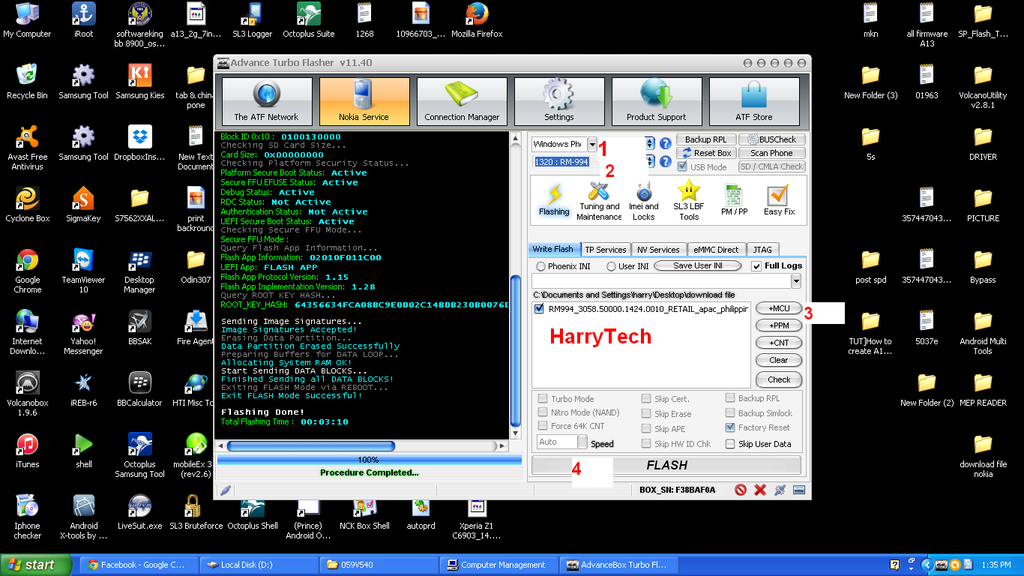1024x576 pixels.
Task: Click the Scan Phone button
Action: (x=771, y=153)
